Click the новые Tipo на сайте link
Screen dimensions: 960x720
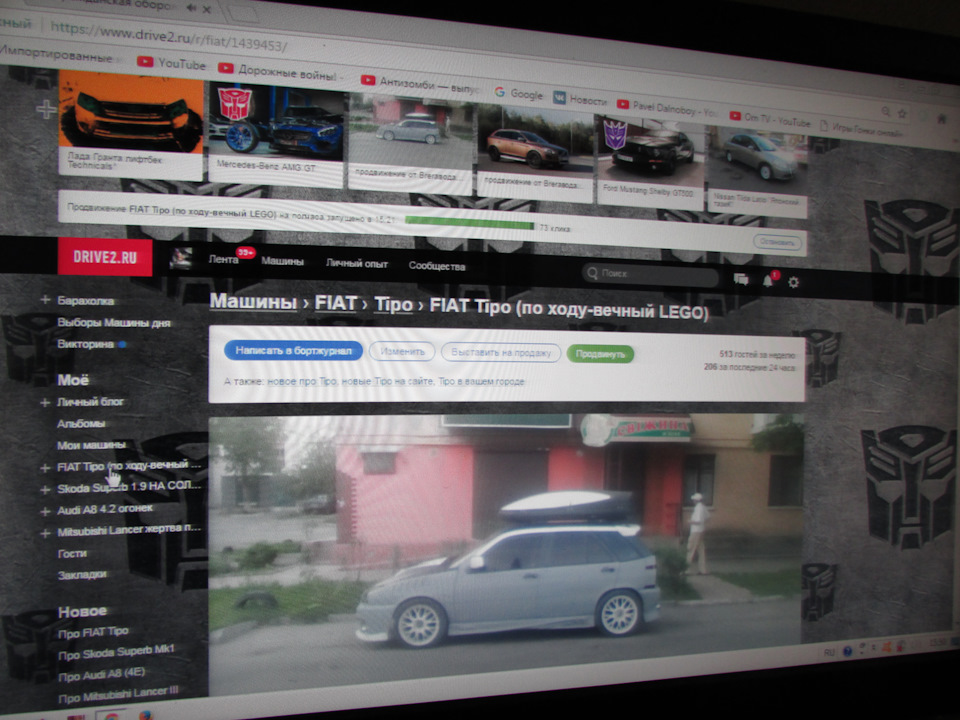pyautogui.click(x=388, y=381)
